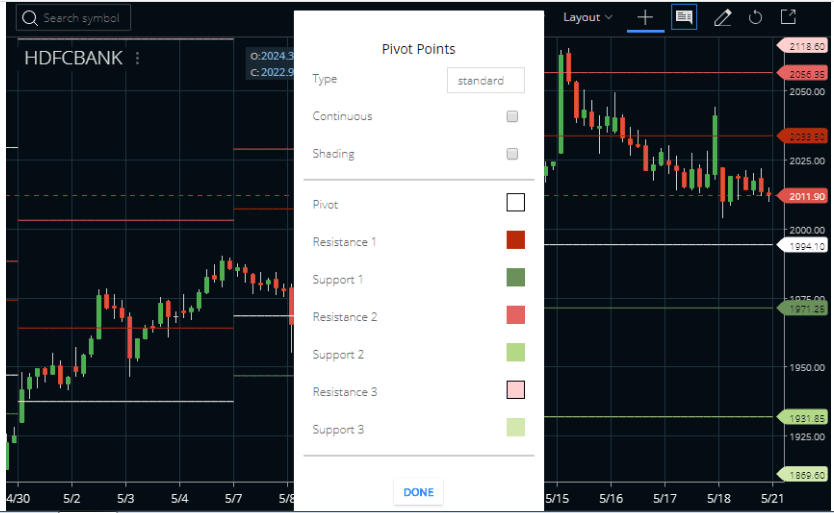Enable the Shading checkbox
834x513 pixels.
click(512, 154)
